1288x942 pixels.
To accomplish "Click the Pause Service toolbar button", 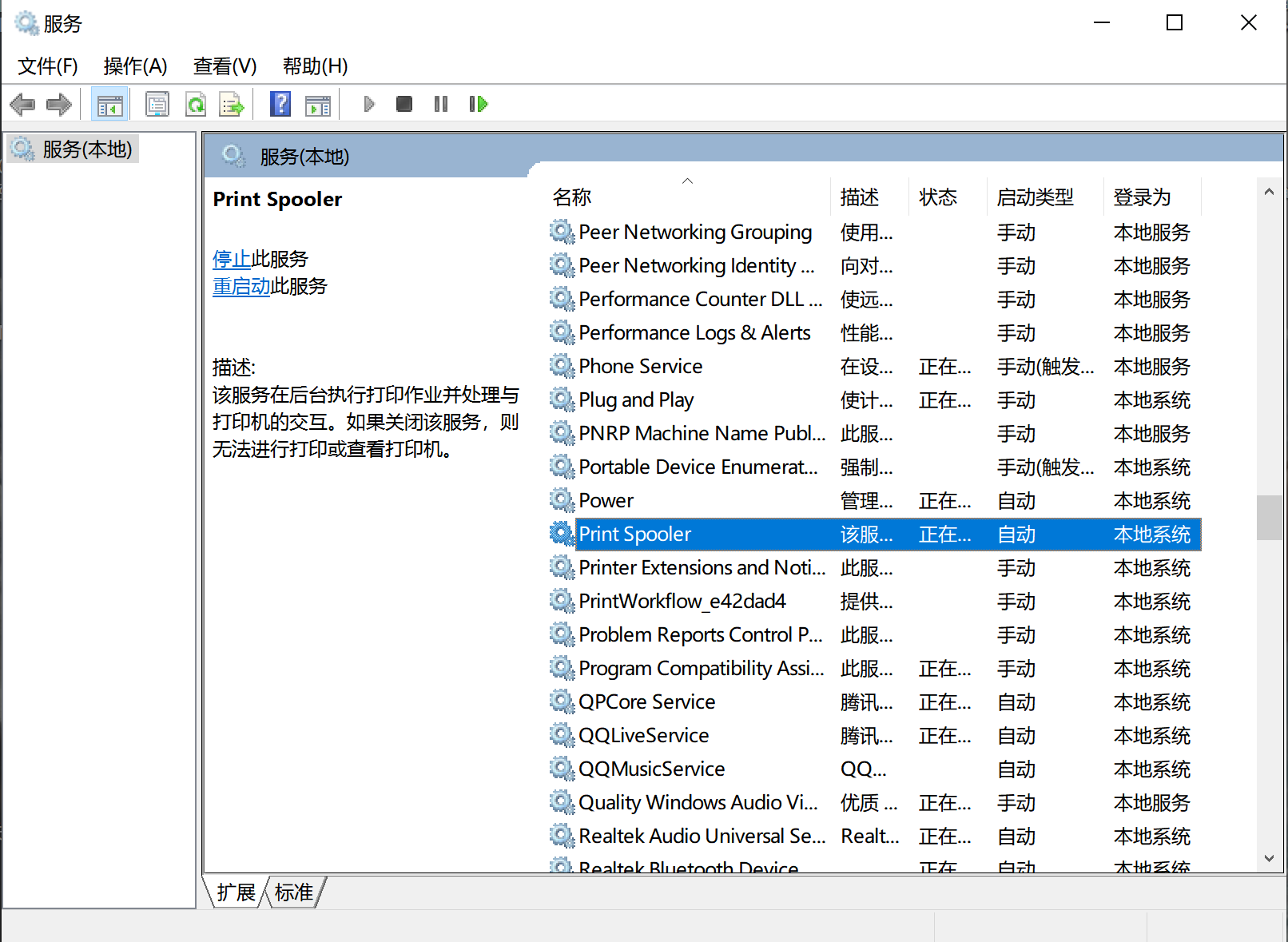I will 441,104.
